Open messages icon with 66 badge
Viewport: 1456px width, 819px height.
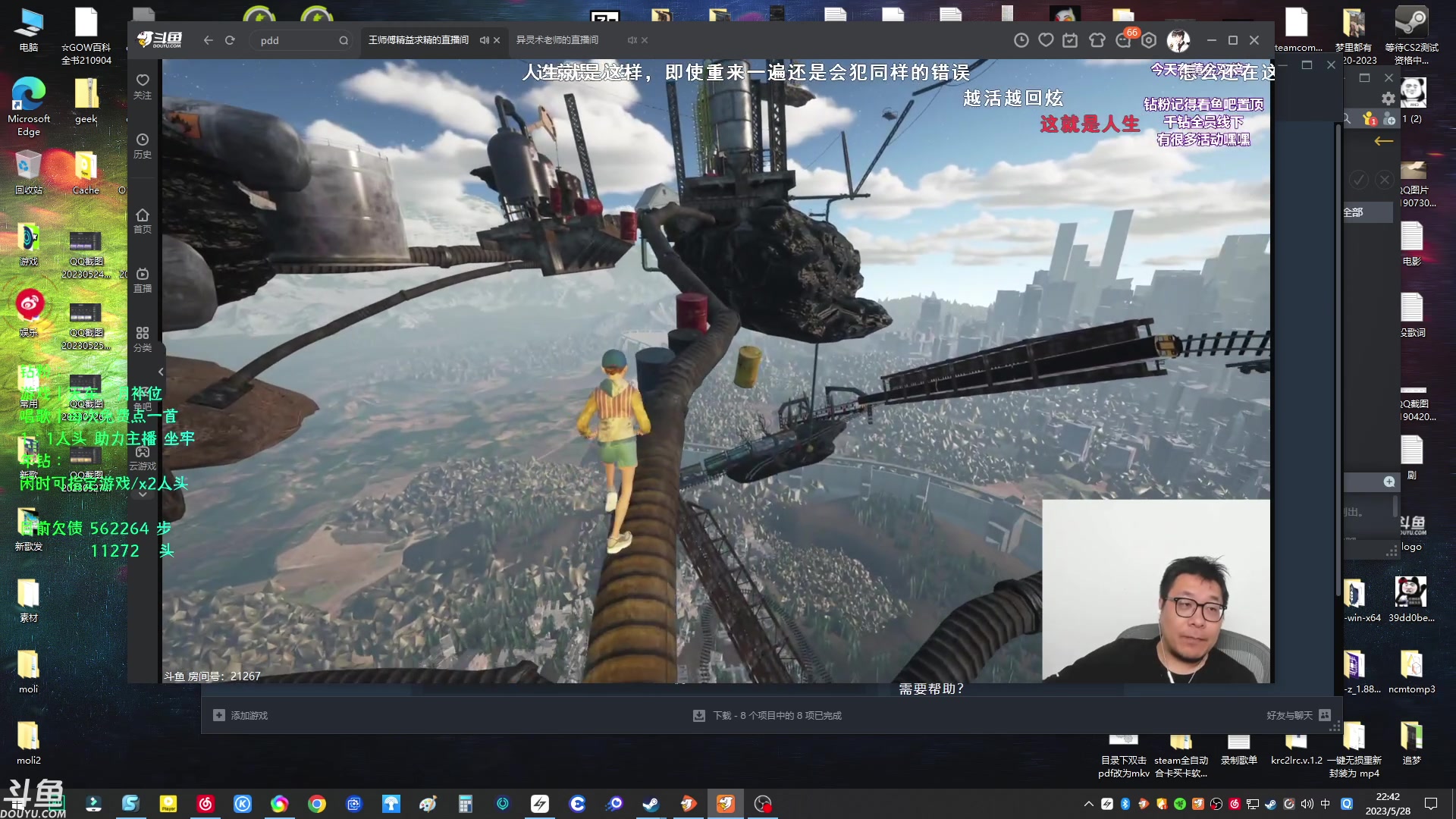tap(1124, 40)
